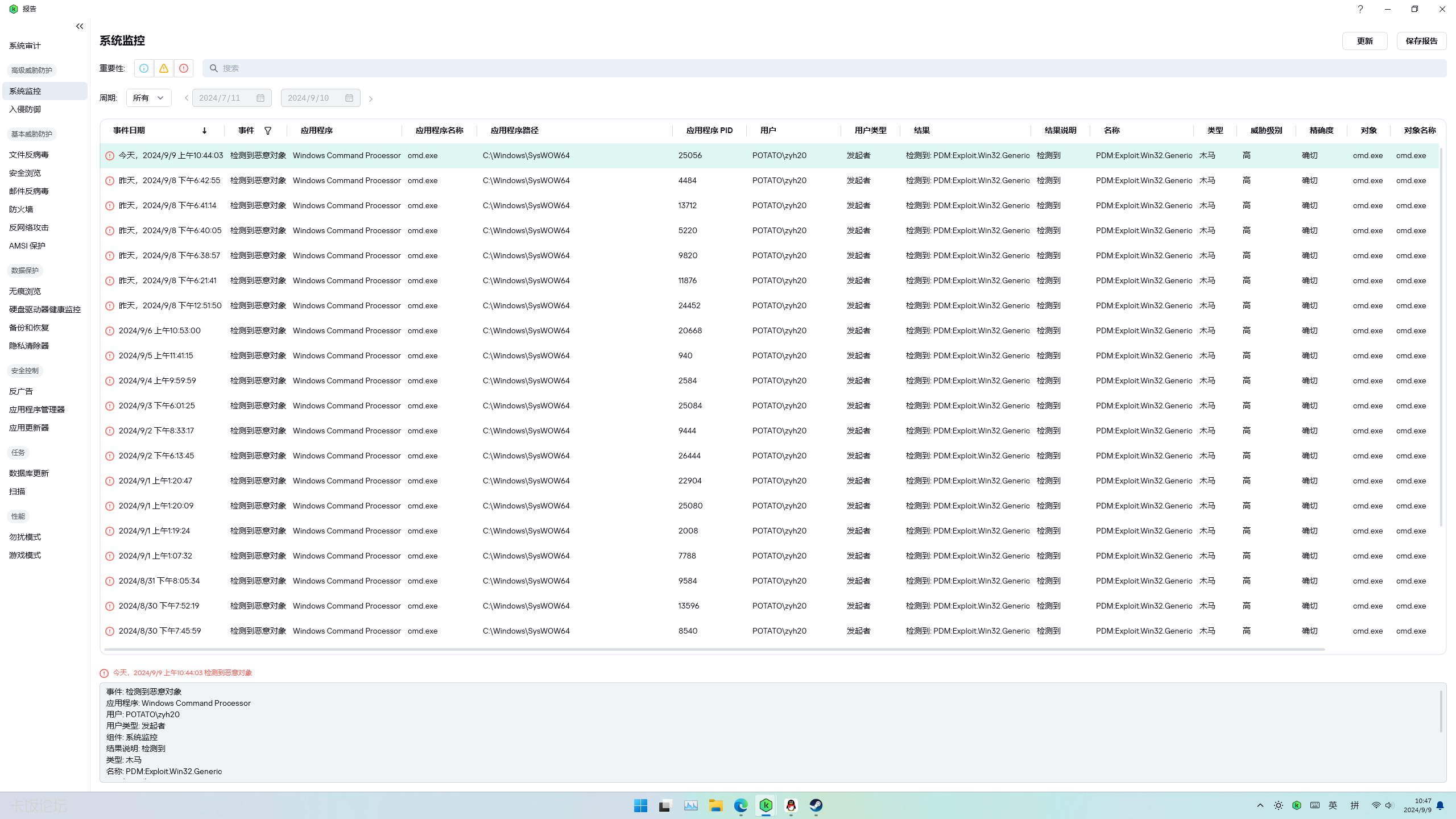The image size is (1456, 819).
Task: Open AMSI 保护 report section
Action: (x=27, y=246)
